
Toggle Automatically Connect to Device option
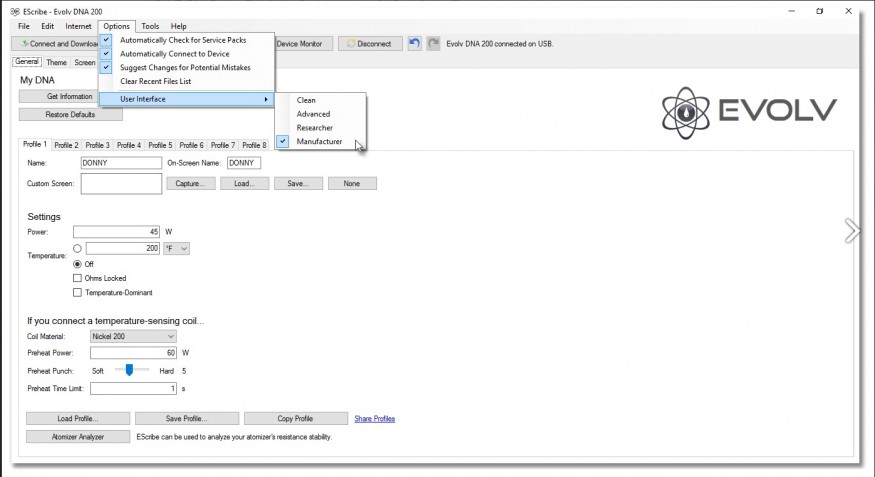click(x=186, y=54)
